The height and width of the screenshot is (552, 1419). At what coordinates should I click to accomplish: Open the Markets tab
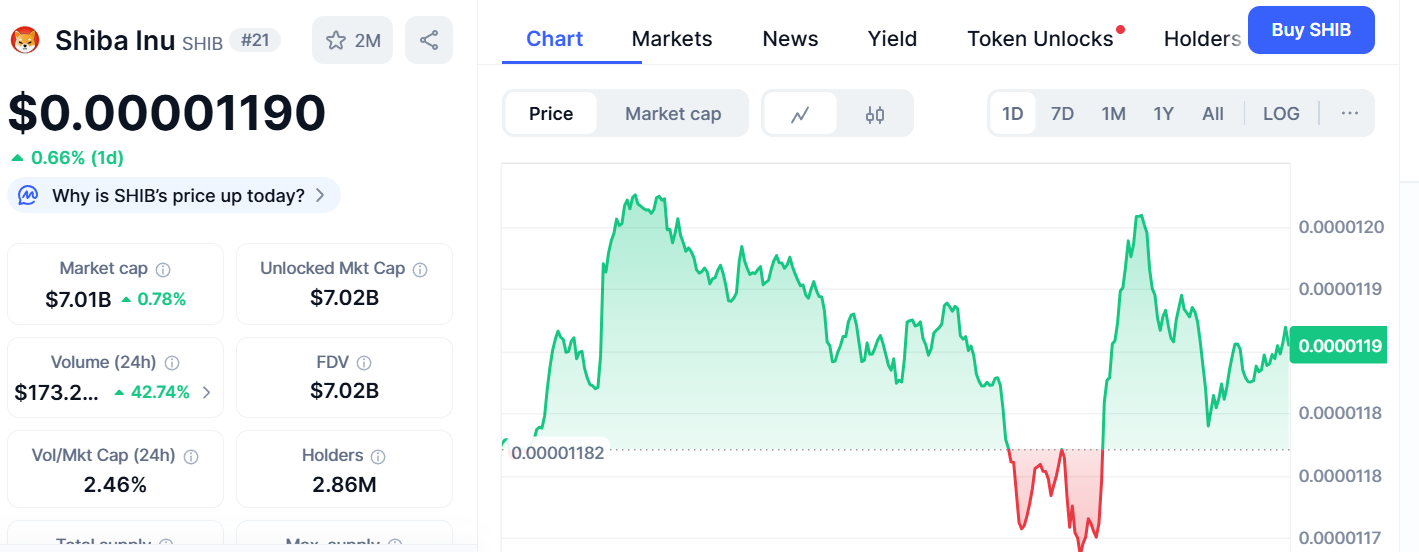coord(672,39)
